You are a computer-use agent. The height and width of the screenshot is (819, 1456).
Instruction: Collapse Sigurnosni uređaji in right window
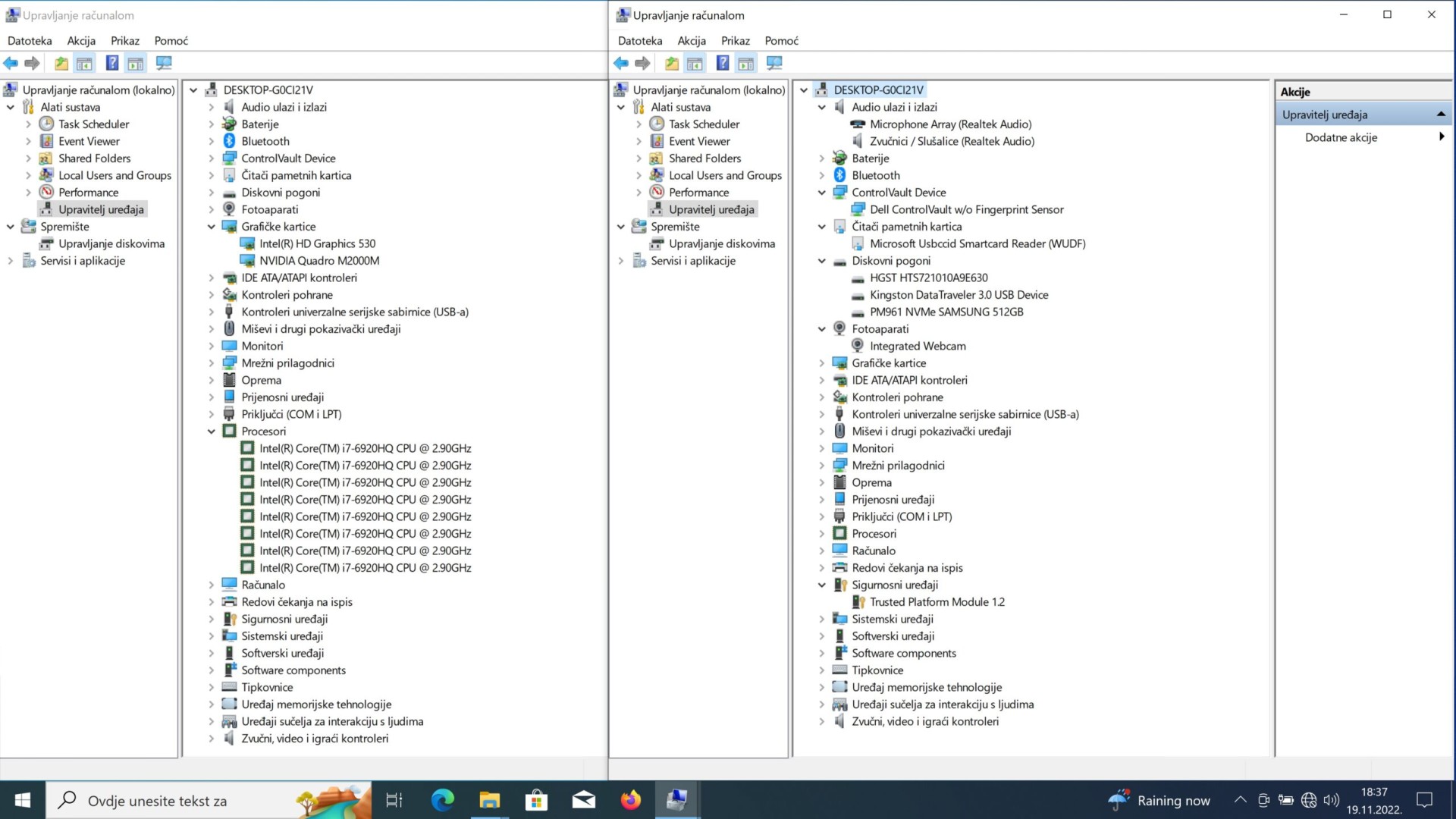[821, 585]
